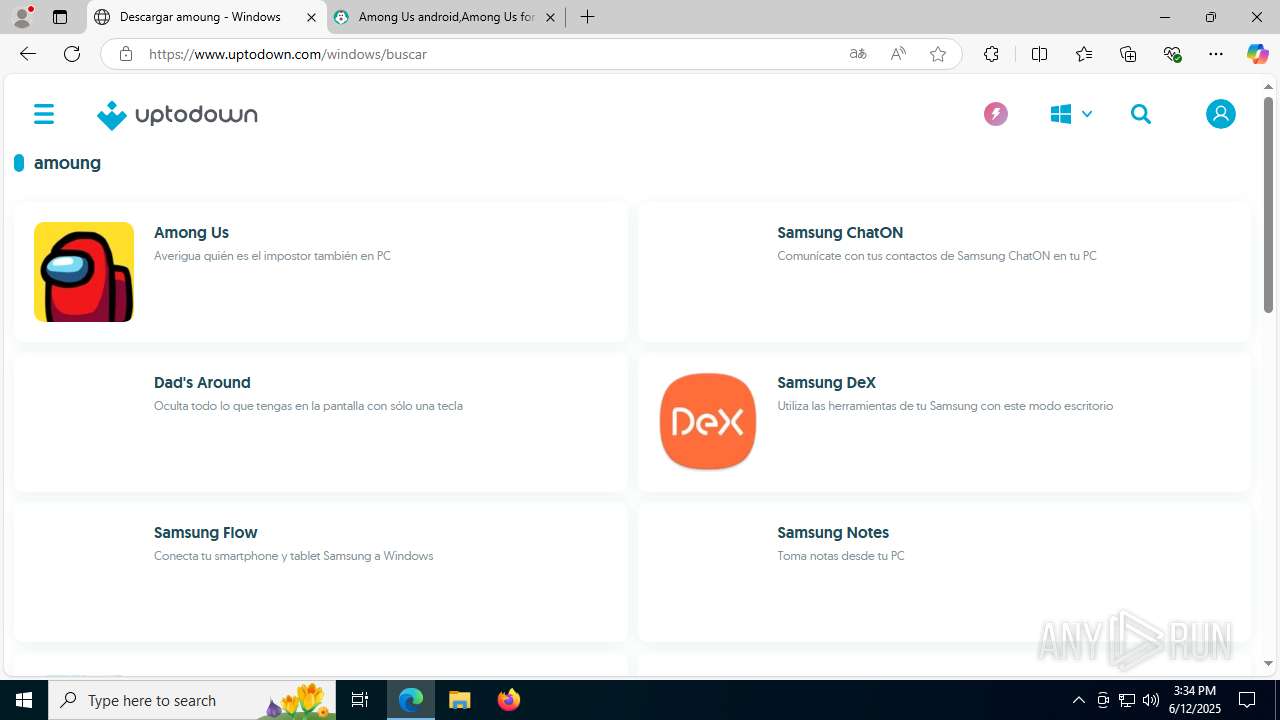This screenshot has height=720, width=1280.
Task: Open a new browser tab
Action: point(588,17)
